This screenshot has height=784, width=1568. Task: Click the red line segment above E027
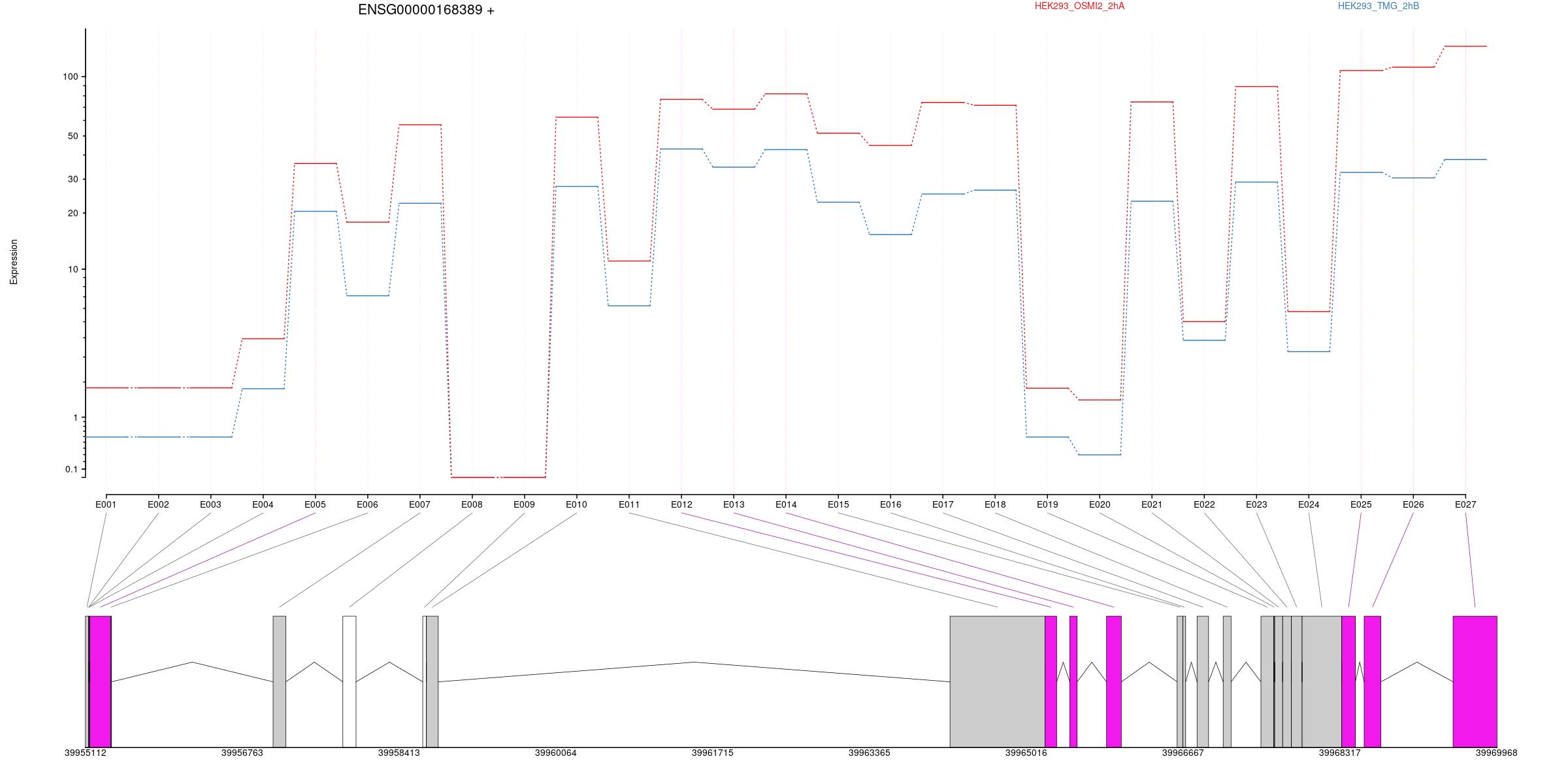click(x=1465, y=46)
